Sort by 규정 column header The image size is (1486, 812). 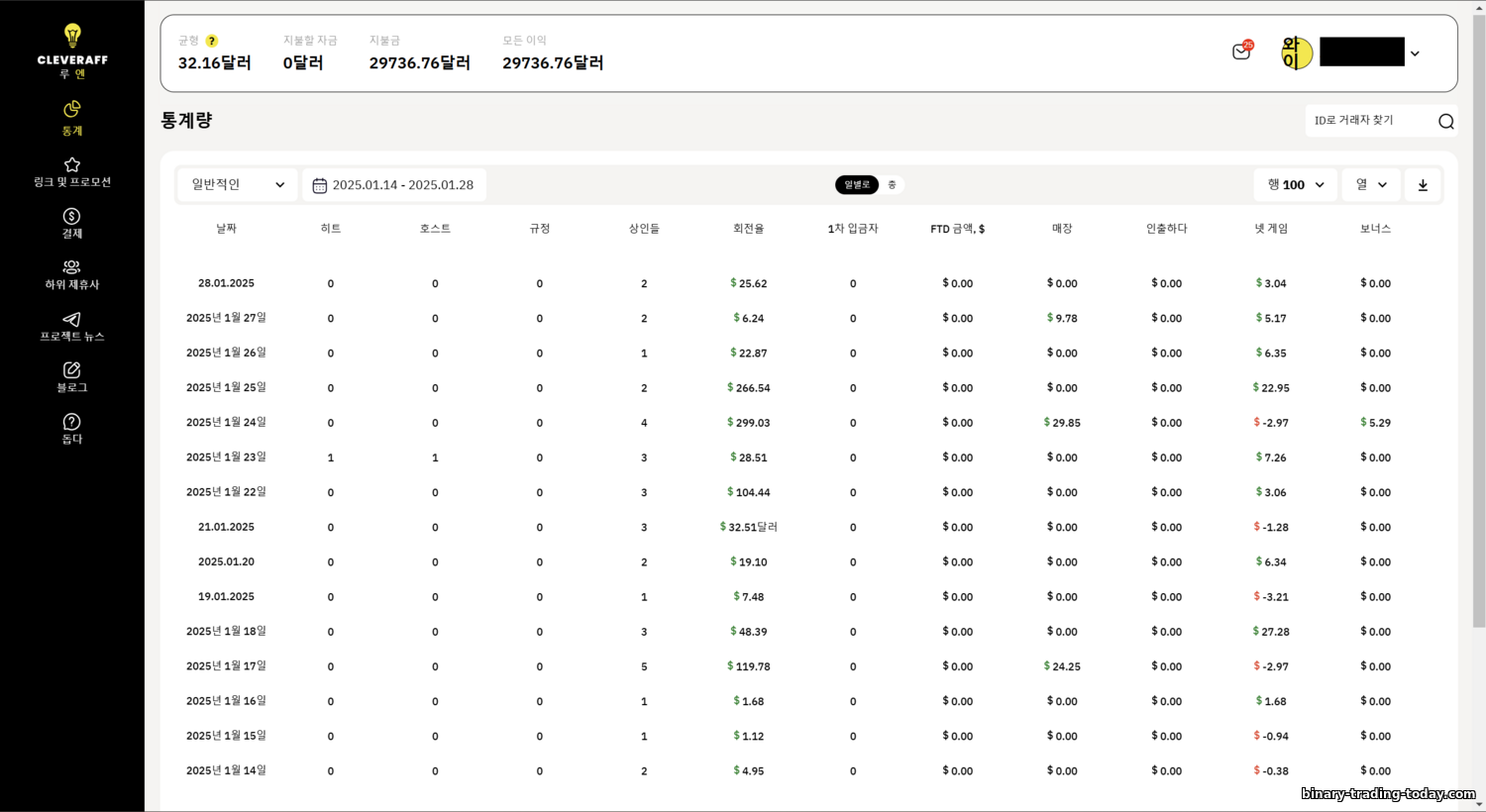(x=540, y=229)
